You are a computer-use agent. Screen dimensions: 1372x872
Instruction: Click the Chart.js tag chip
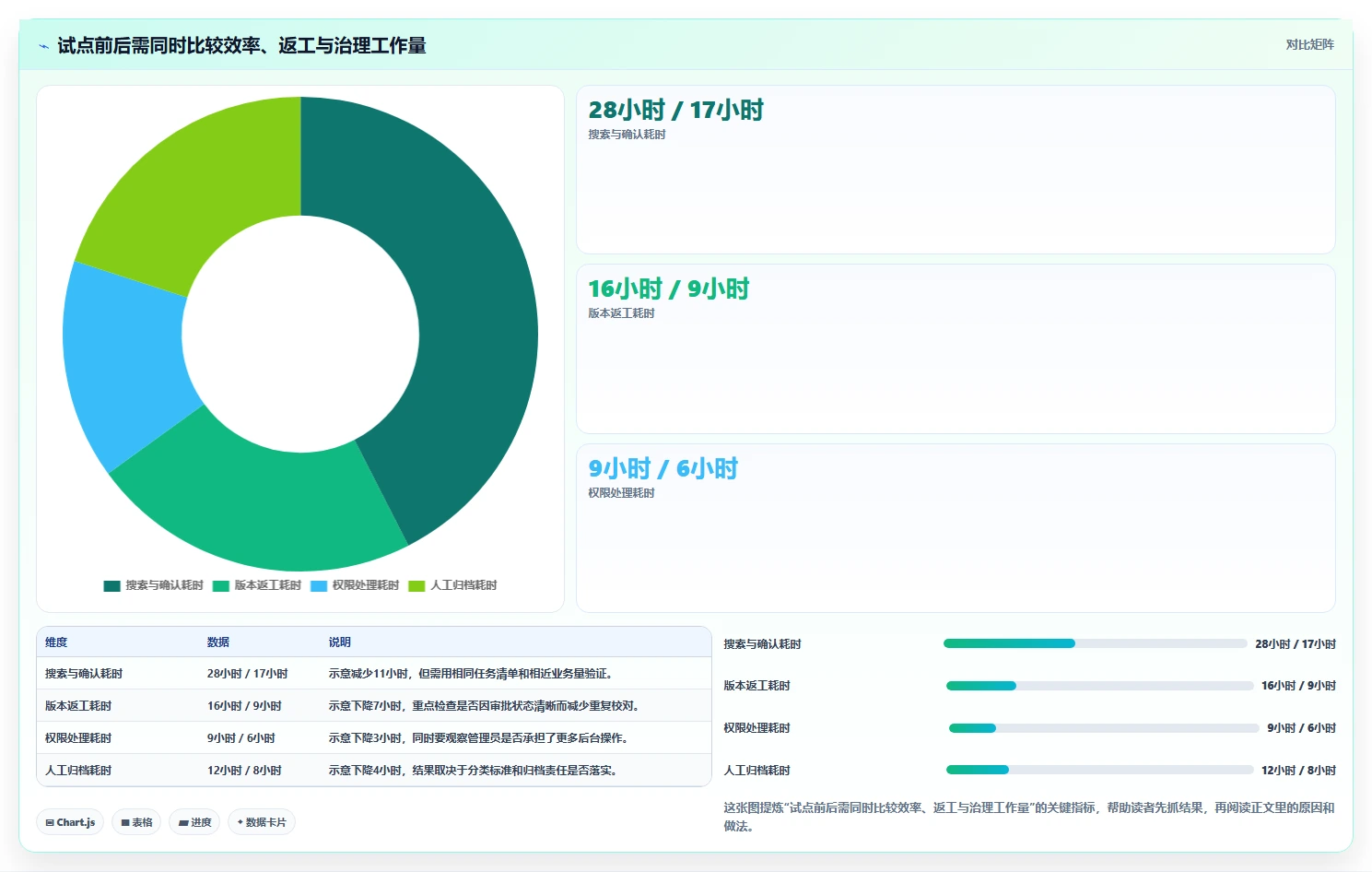(x=70, y=822)
